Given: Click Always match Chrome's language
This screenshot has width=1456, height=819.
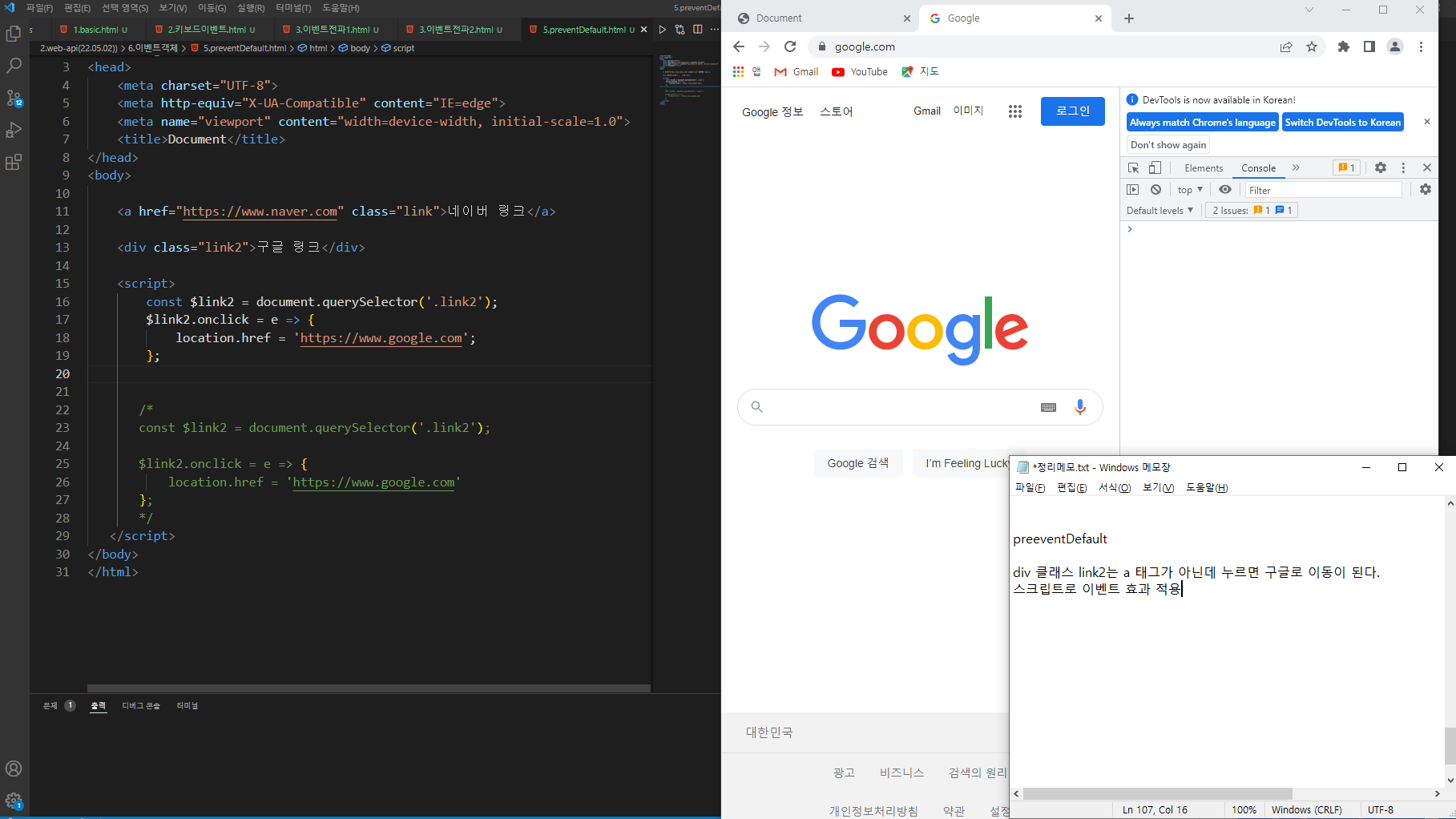Looking at the screenshot, I should pyautogui.click(x=1202, y=123).
